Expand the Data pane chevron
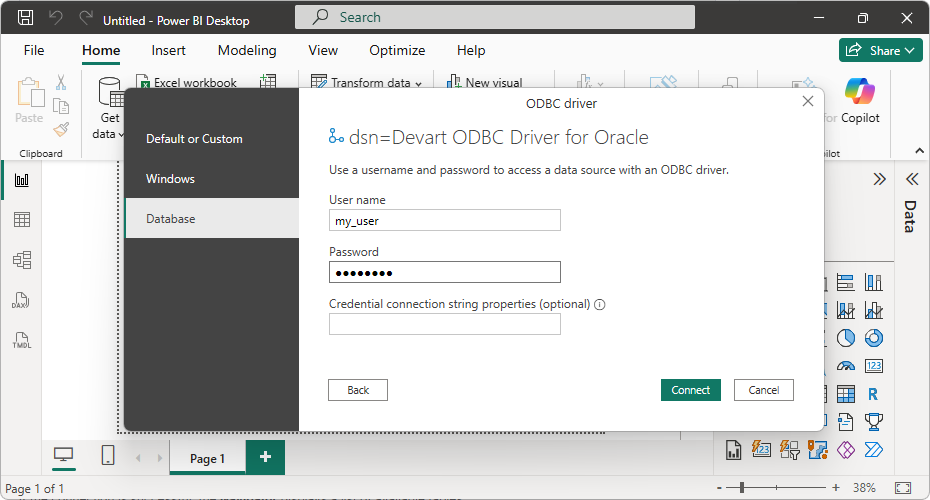930x500 pixels. click(911, 179)
